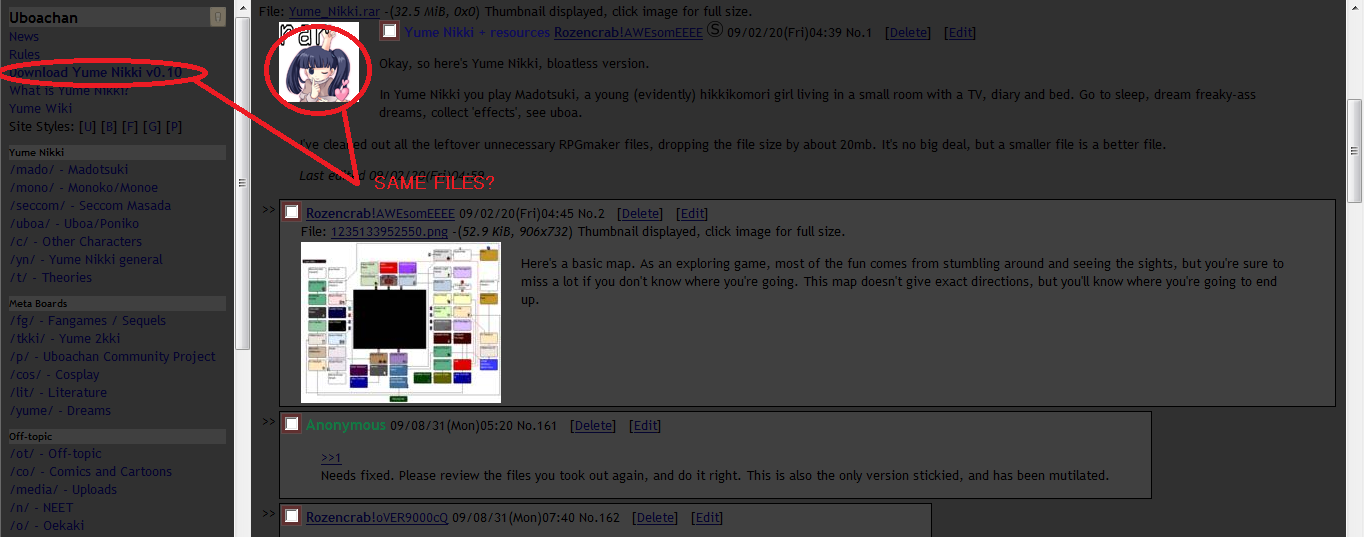The height and width of the screenshot is (537, 1365).
Task: Open the rar anime girl thumbnail
Action: click(318, 63)
